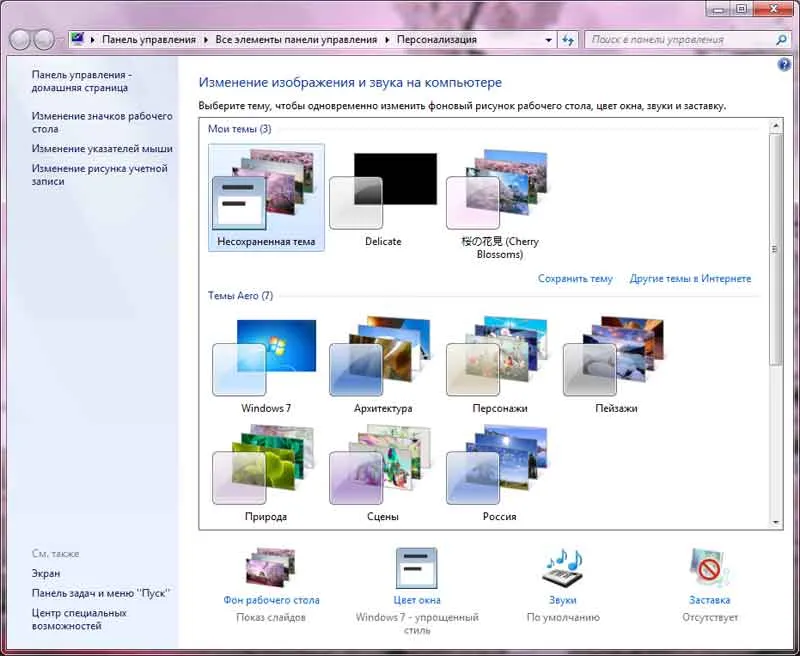Open Панель задач и меню "Пуск" link
800x656 pixels.
pyautogui.click(x=101, y=593)
